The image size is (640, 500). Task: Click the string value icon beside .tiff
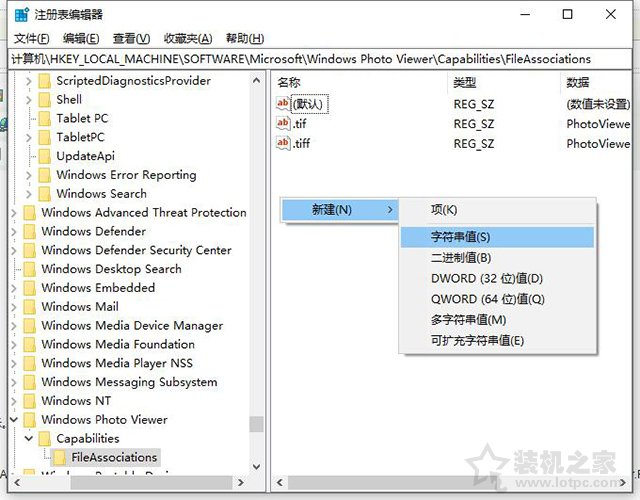[x=283, y=143]
